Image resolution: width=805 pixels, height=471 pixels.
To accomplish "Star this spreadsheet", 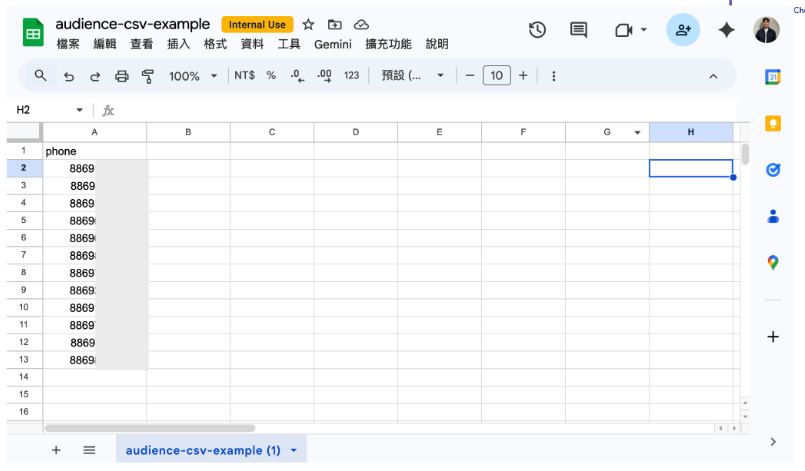I will click(x=308, y=24).
